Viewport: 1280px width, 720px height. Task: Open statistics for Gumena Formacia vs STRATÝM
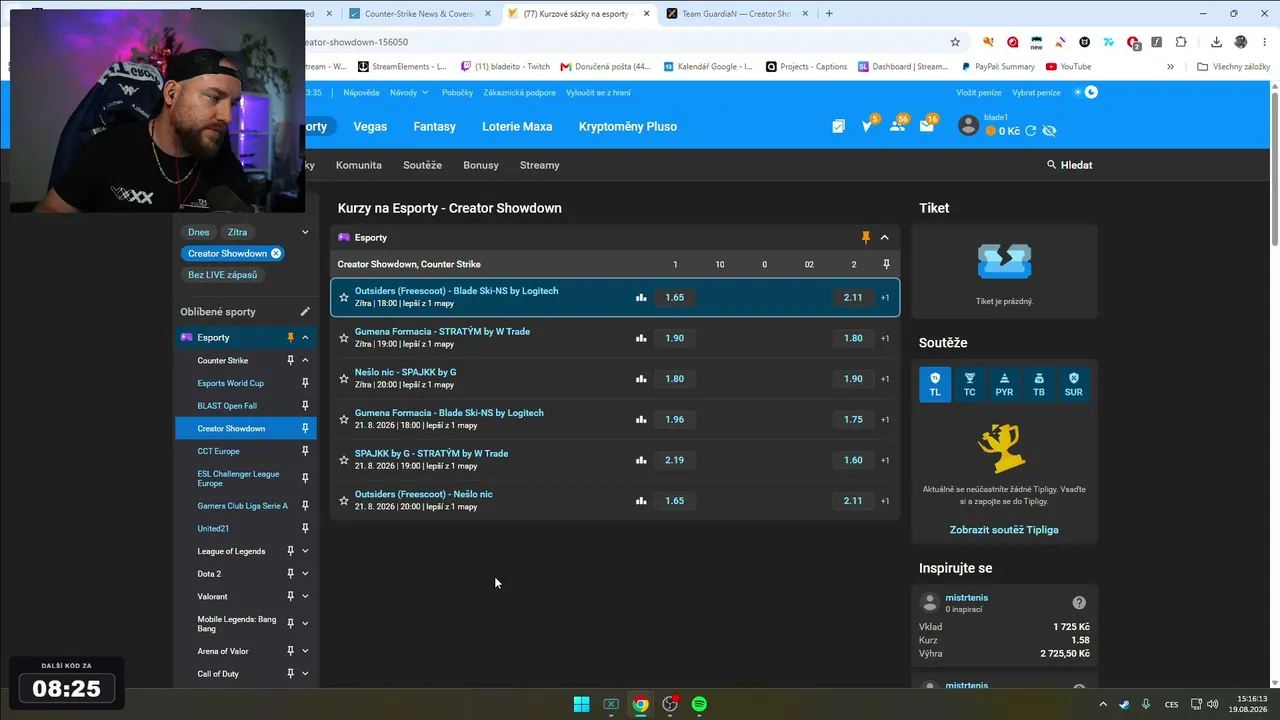point(641,338)
